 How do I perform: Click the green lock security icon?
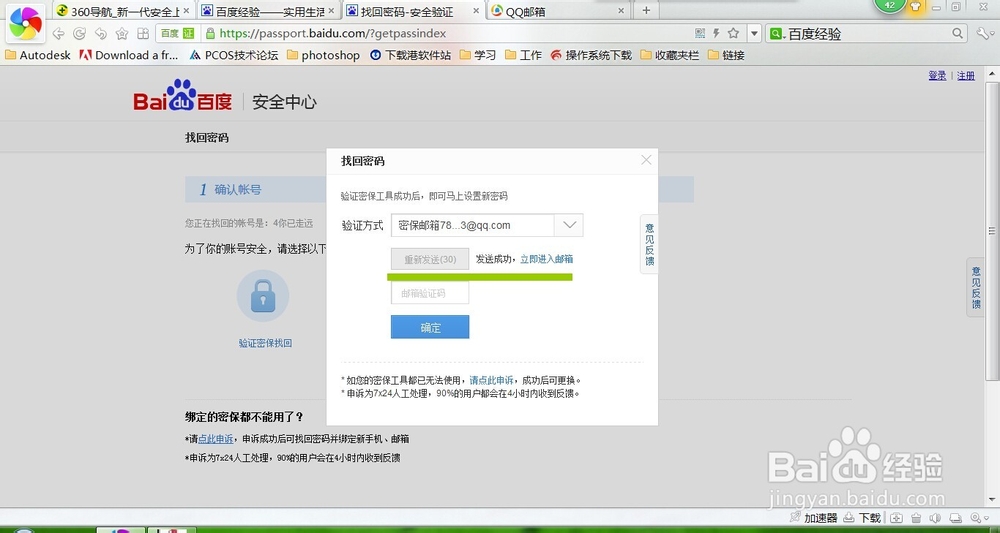point(209,34)
